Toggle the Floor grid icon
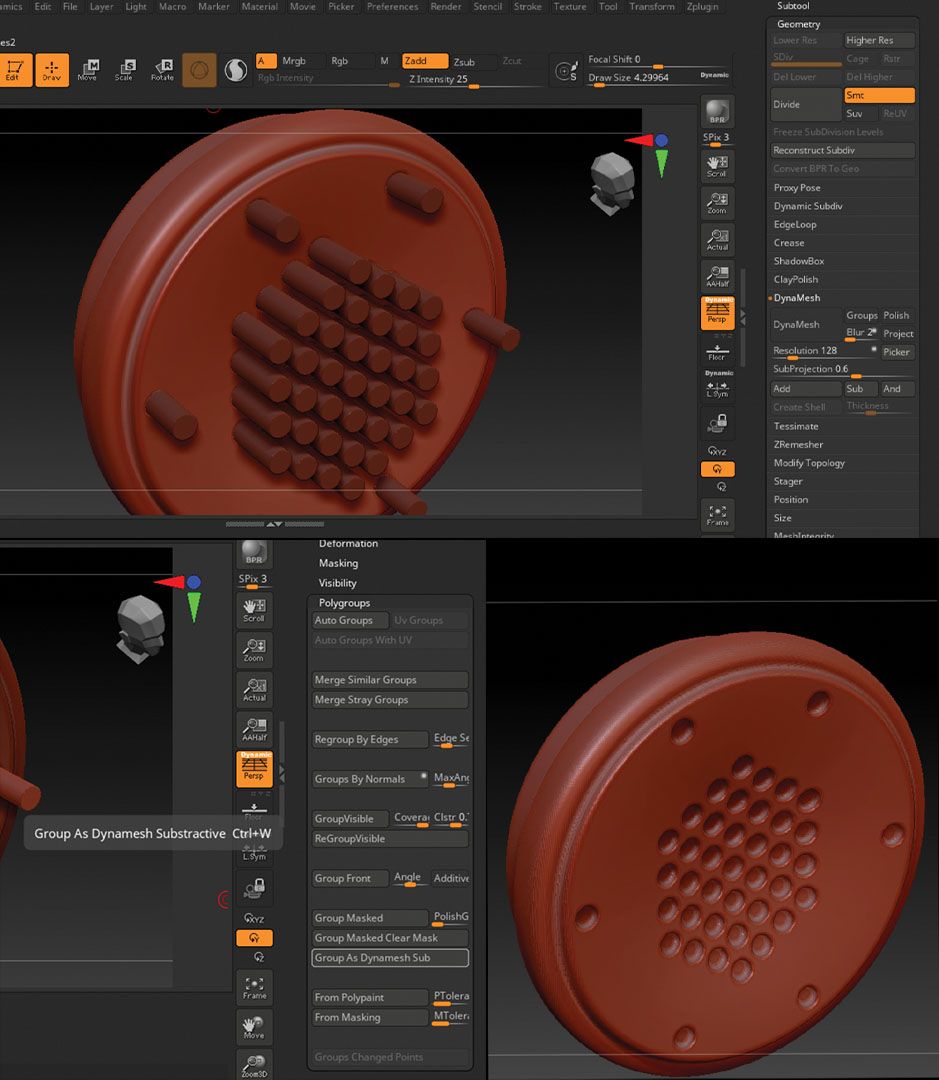Viewport: 939px width, 1080px height. point(716,350)
